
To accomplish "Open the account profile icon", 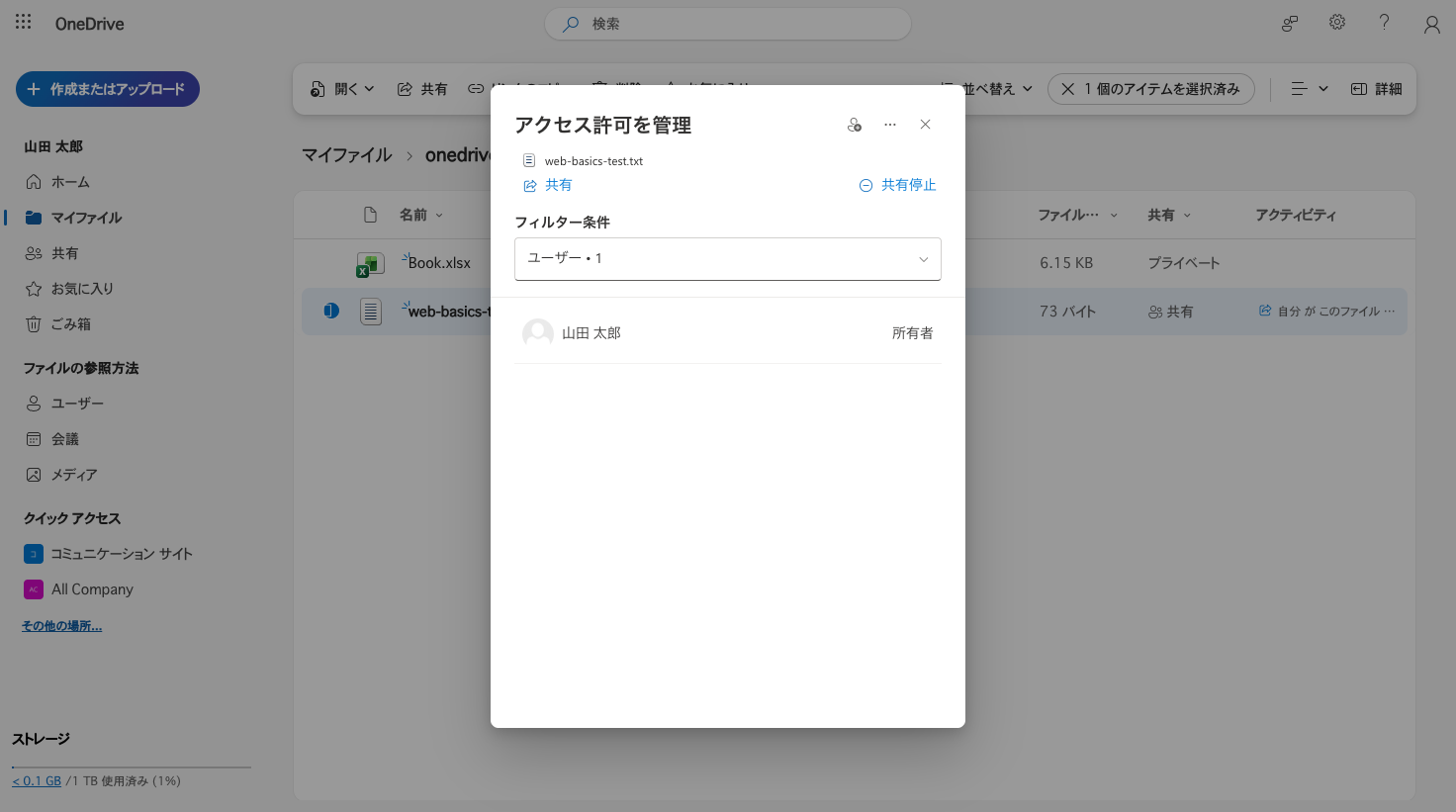I will tap(1431, 25).
